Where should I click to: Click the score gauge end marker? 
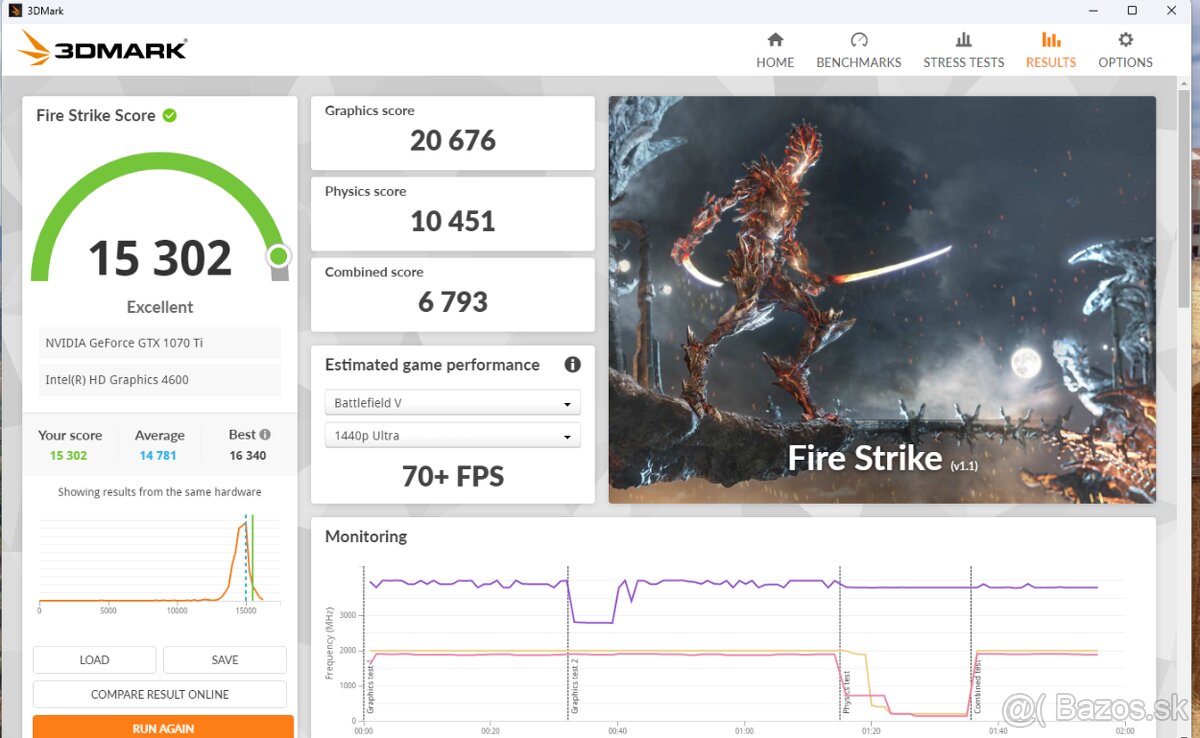(279, 257)
